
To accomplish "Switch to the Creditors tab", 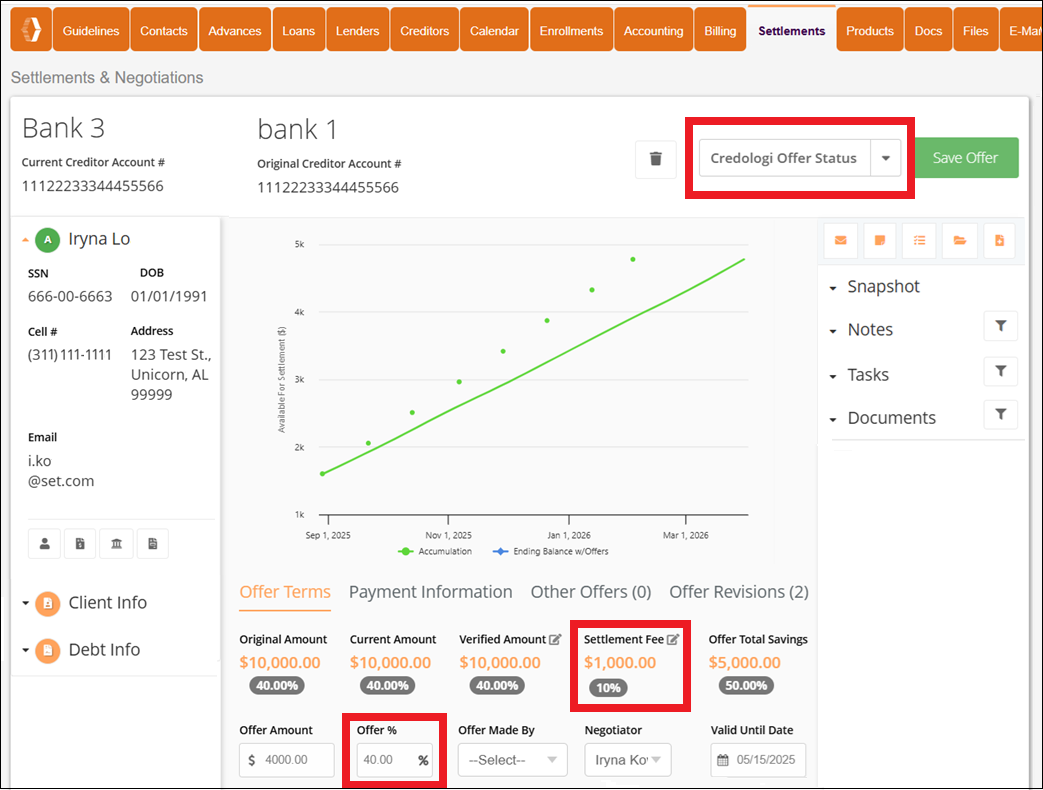I will click(x=424, y=30).
